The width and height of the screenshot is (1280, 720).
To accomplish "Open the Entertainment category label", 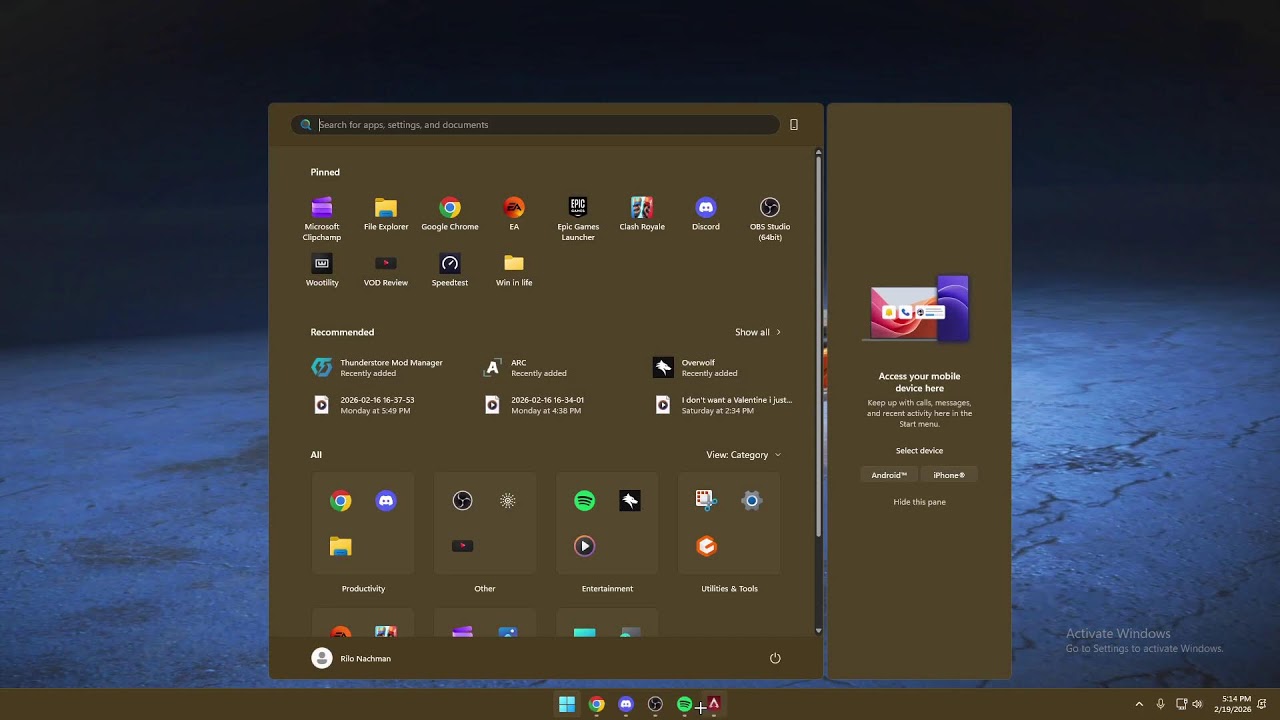I will pos(607,589).
